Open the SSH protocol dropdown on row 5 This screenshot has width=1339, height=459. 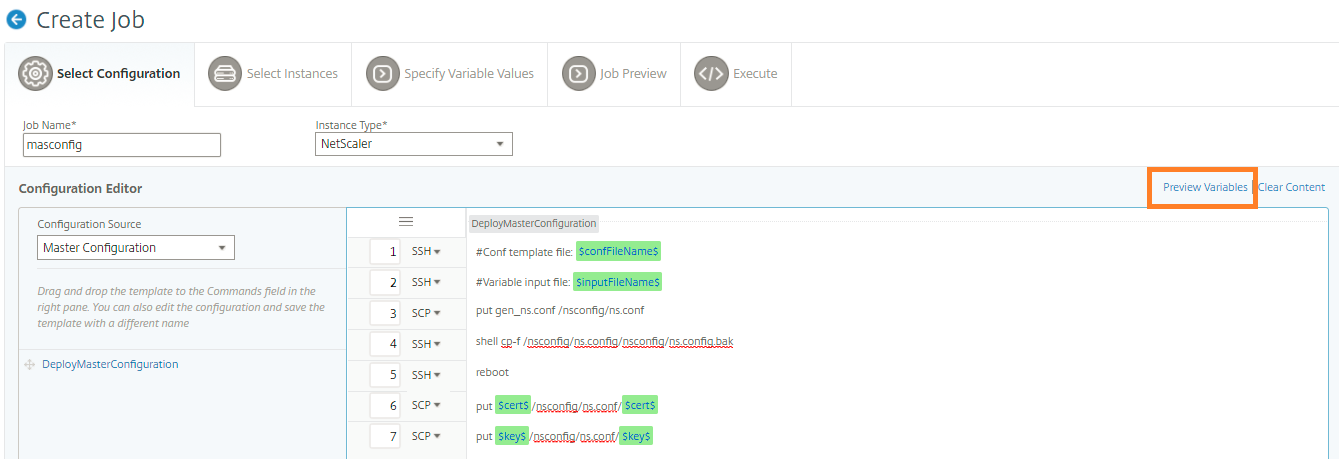point(426,375)
